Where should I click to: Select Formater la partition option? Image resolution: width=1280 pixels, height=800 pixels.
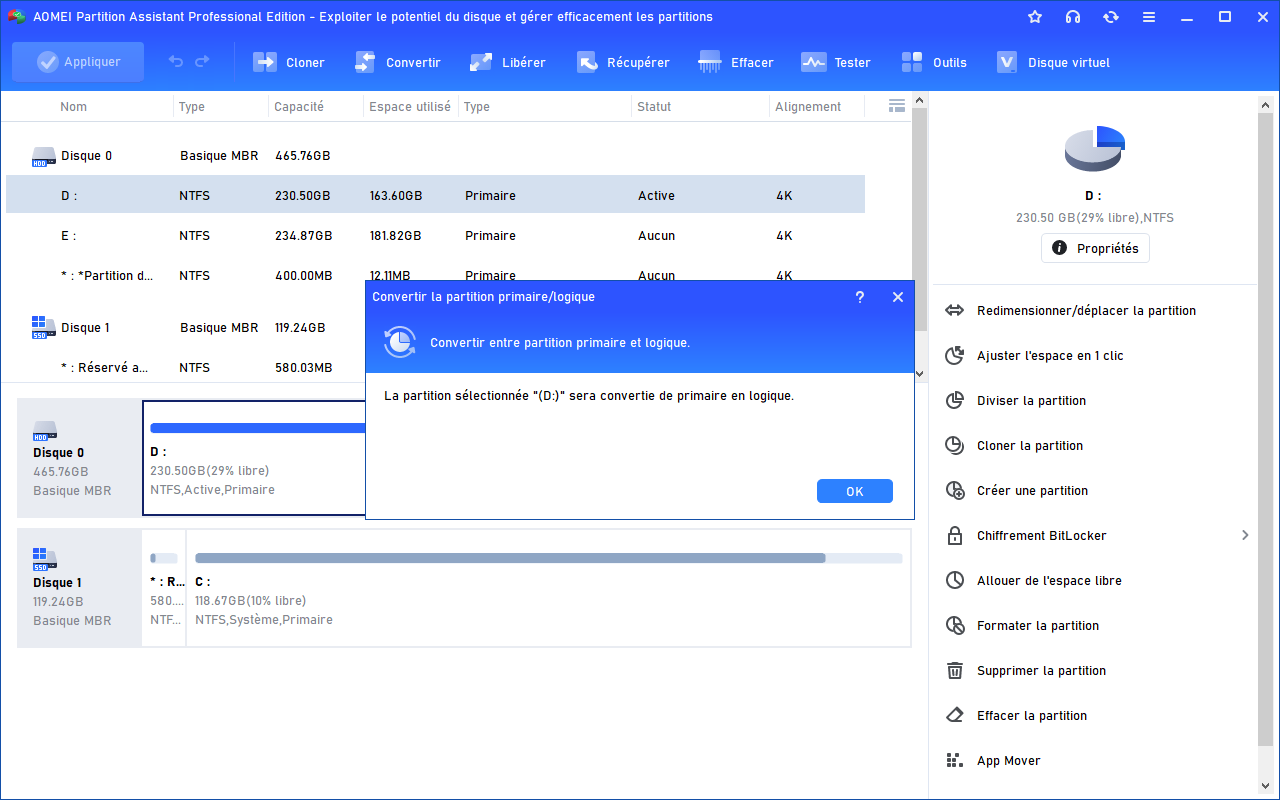(x=1037, y=626)
